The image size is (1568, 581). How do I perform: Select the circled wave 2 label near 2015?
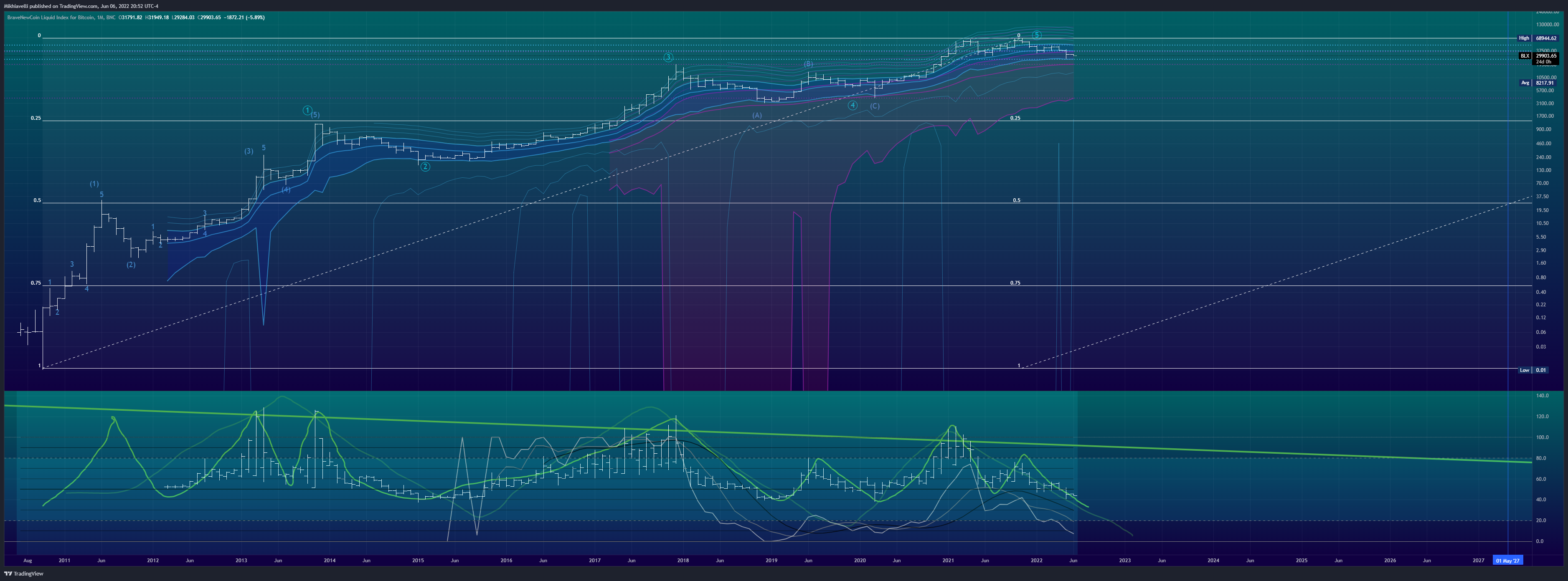pos(426,167)
